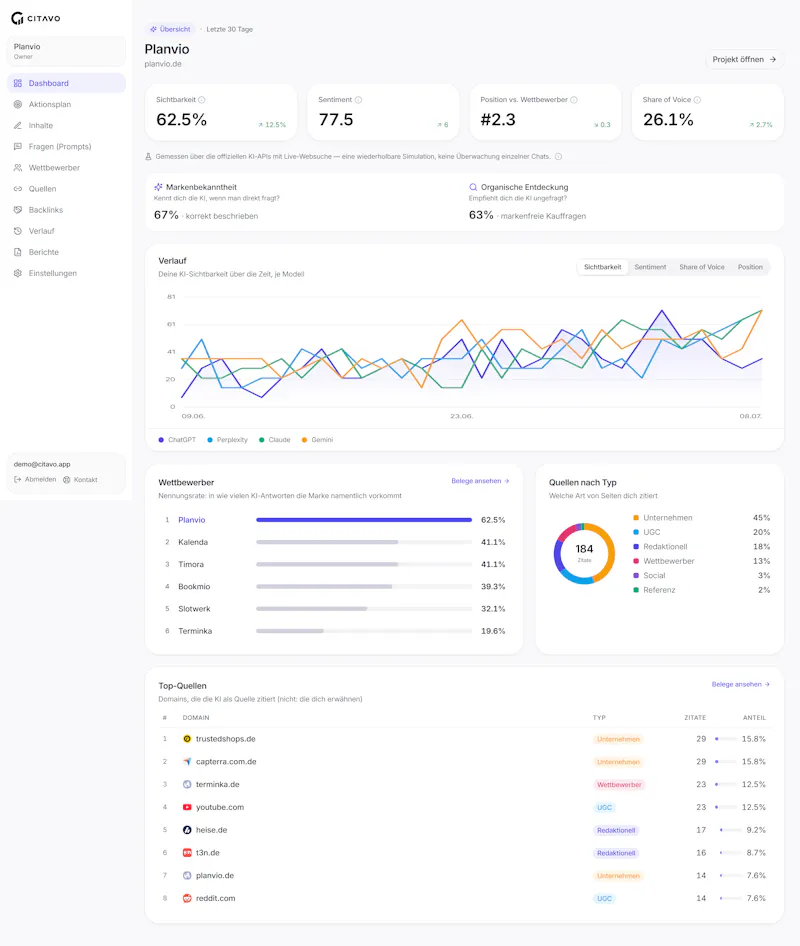Click the Projekt öffnen button

tap(744, 59)
